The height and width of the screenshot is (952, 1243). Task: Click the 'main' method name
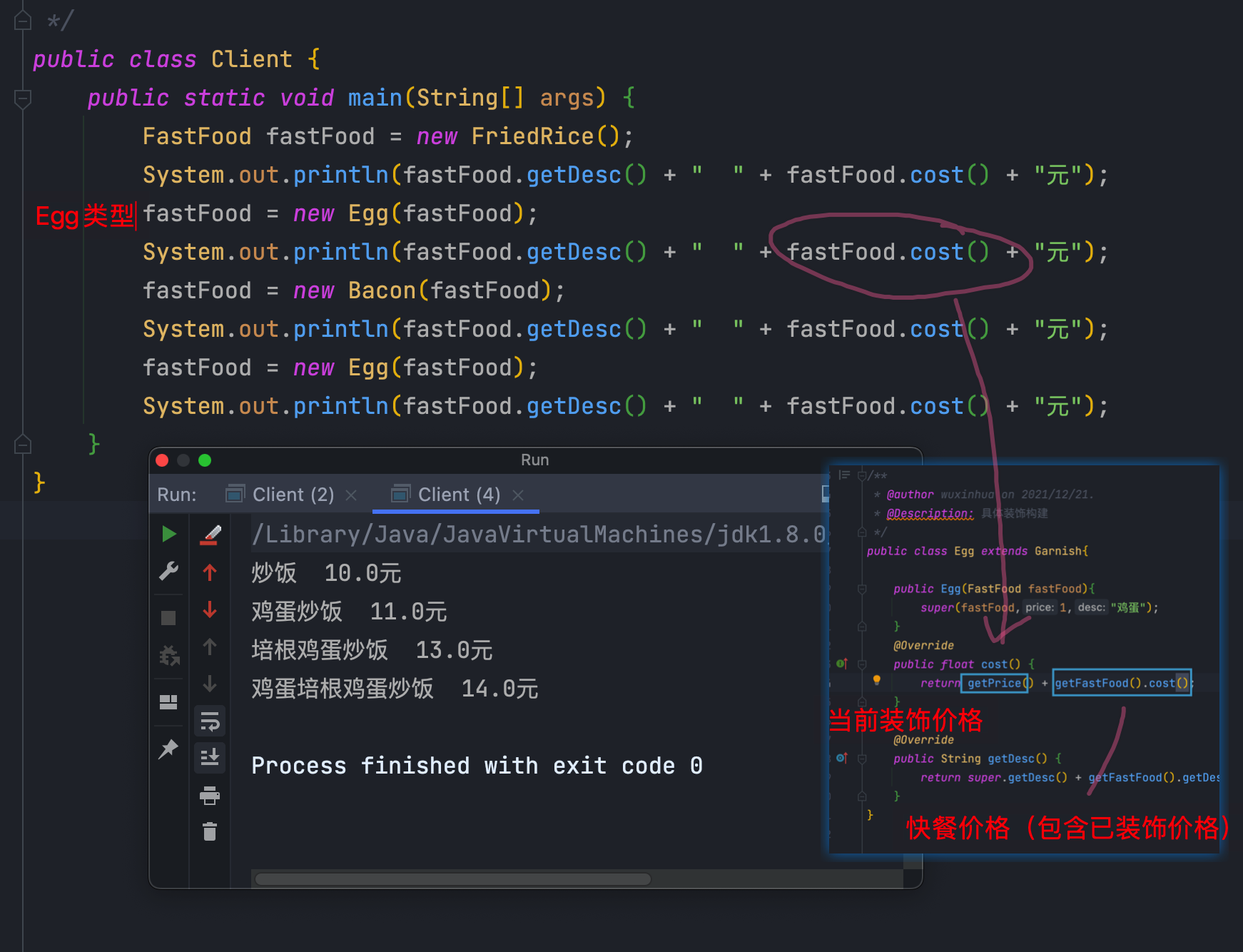[375, 98]
